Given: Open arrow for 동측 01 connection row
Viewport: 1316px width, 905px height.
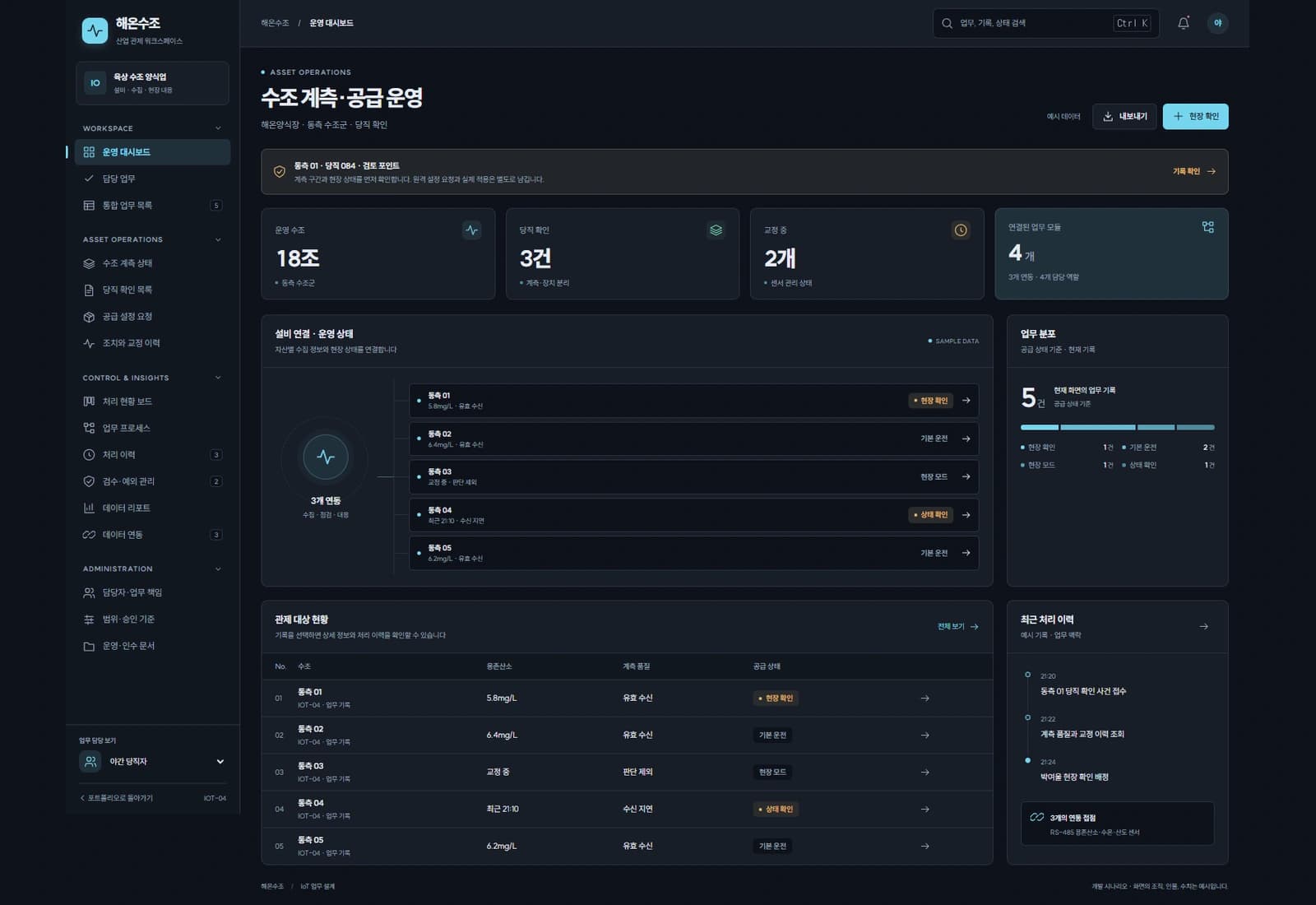Looking at the screenshot, I should pyautogui.click(x=966, y=401).
